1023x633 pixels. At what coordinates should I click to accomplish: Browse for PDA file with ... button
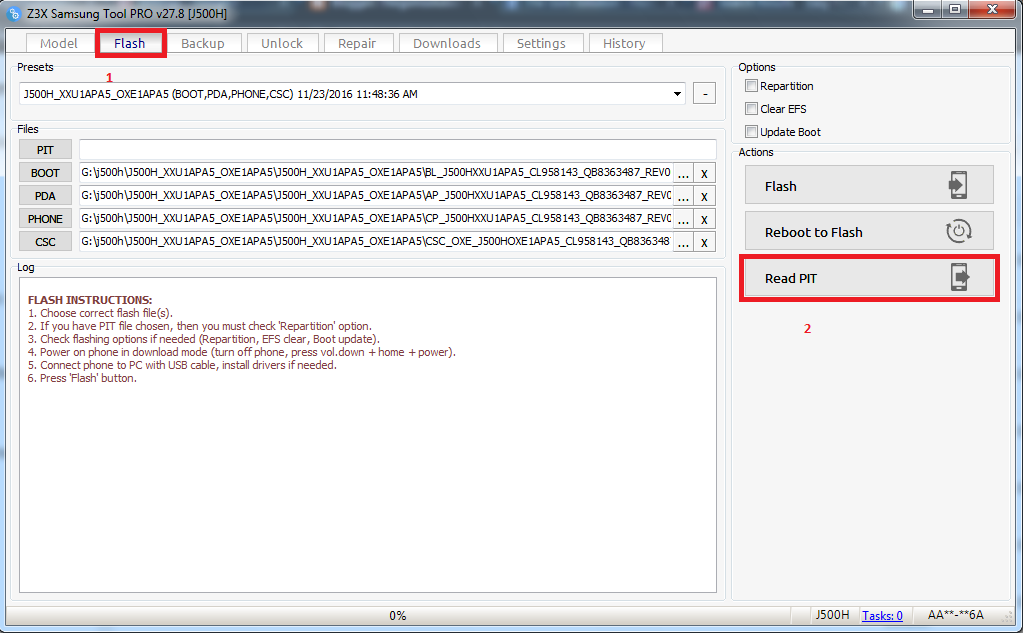click(682, 196)
